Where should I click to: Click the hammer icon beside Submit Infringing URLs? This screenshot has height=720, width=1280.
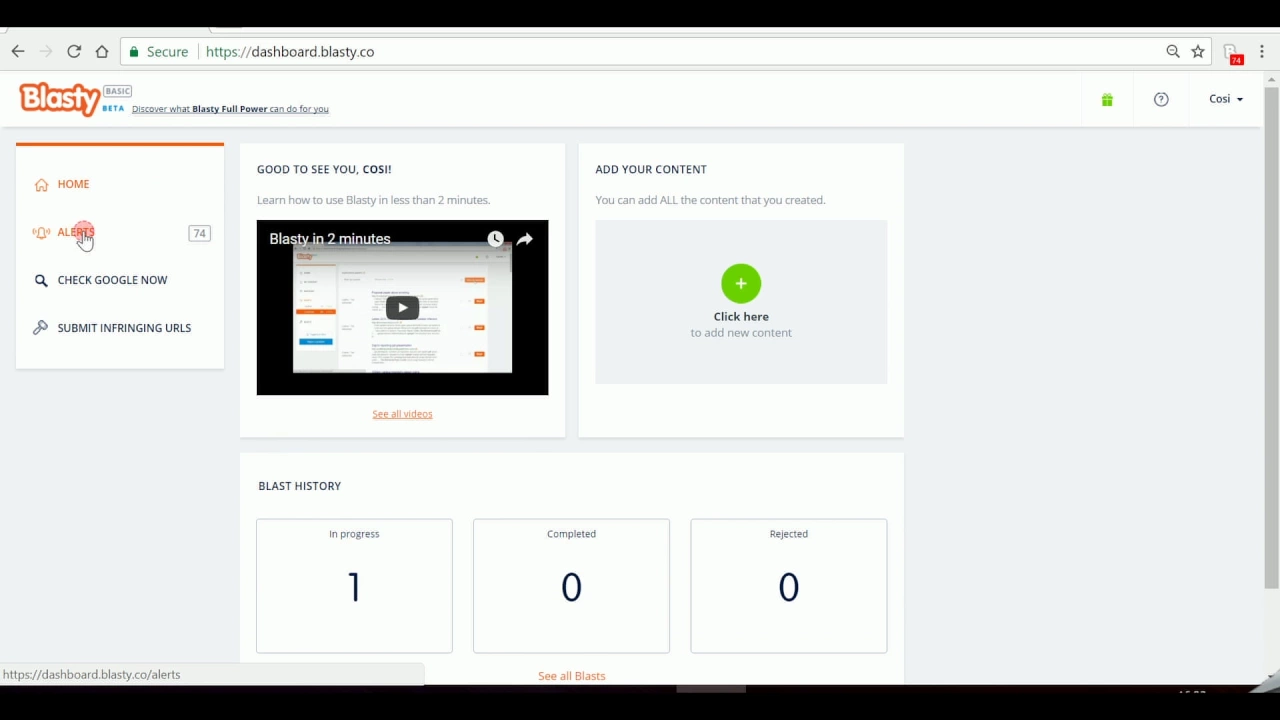pos(40,328)
